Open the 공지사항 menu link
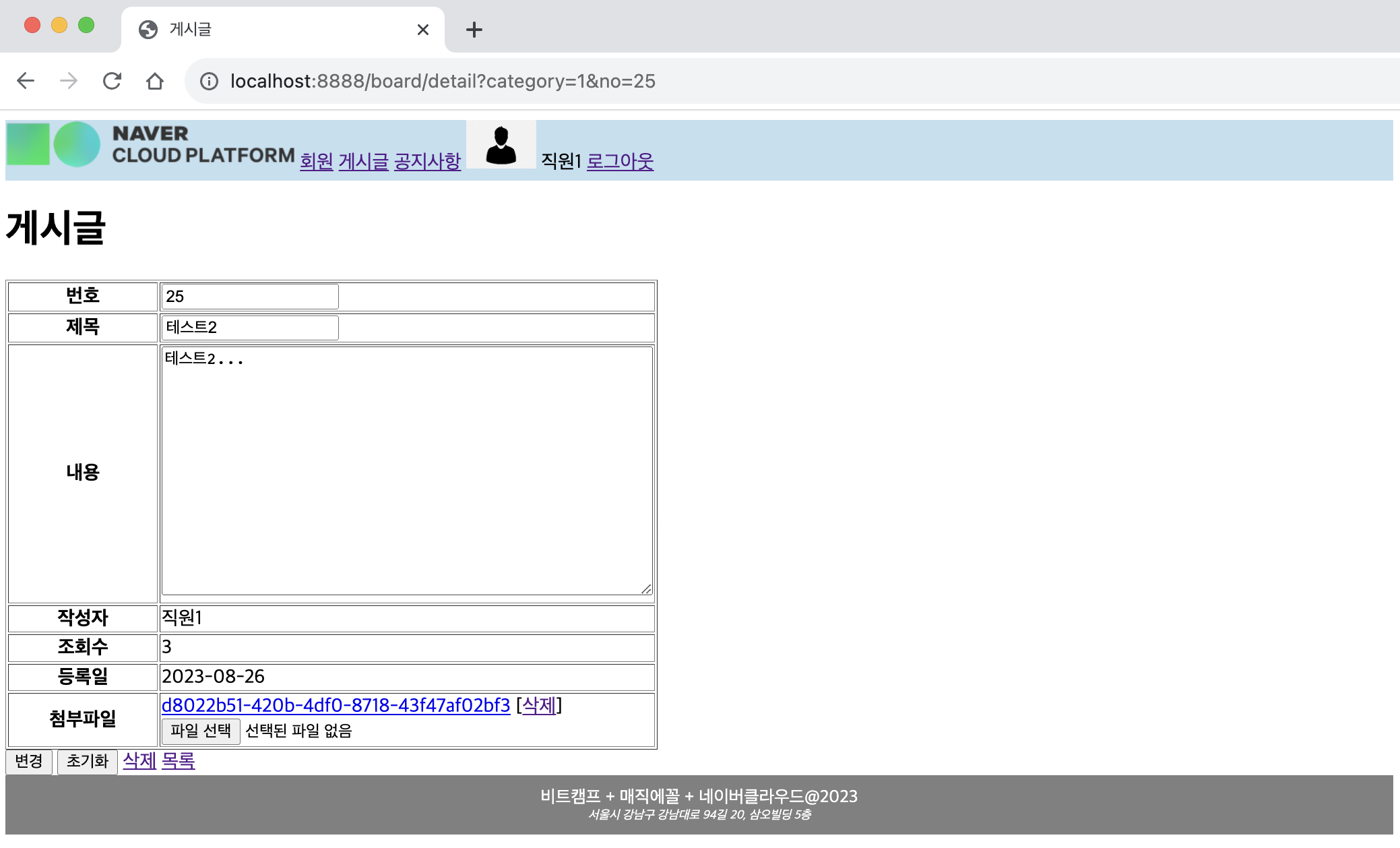Screen dimensions: 1400x848 coord(427,161)
